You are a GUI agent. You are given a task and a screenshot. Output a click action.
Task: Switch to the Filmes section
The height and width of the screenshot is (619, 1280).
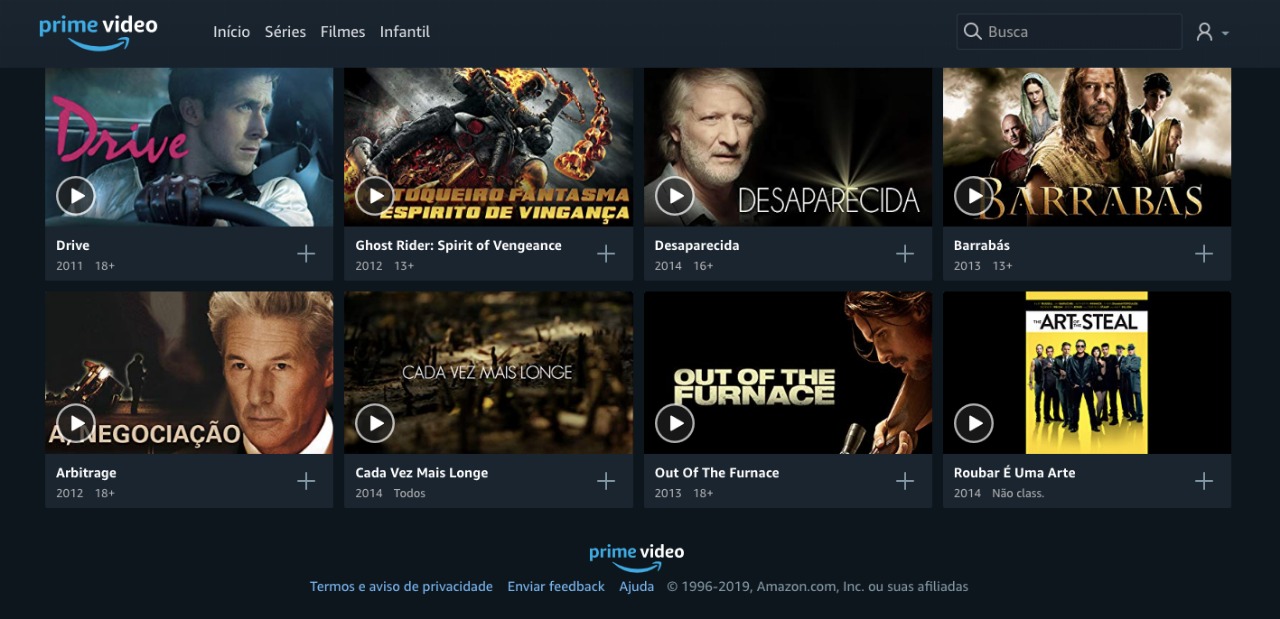pyautogui.click(x=342, y=31)
